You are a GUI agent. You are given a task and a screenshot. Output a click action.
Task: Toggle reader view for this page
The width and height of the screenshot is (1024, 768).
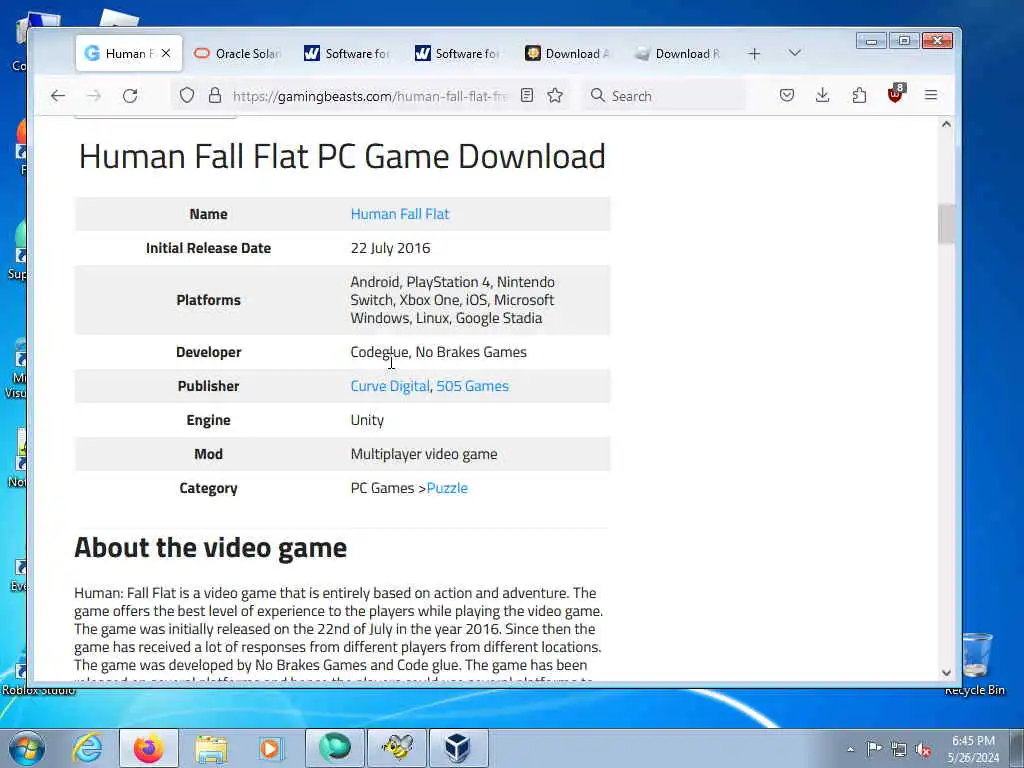527,96
